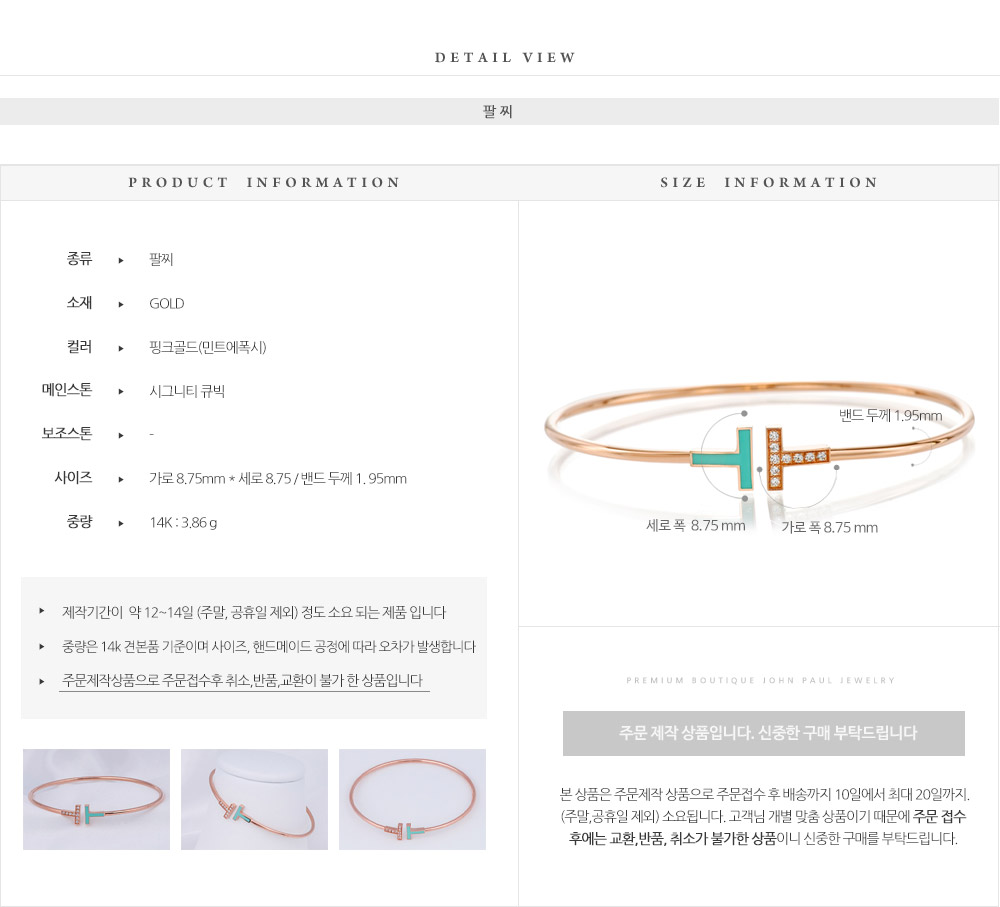Image resolution: width=1000 pixels, height=907 pixels.
Task: Click the cubic-studded T on bracelet
Action: (797, 457)
